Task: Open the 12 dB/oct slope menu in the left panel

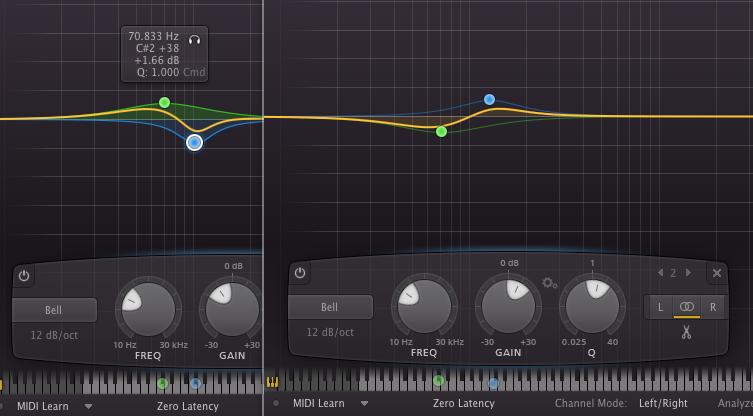Action: [x=54, y=335]
